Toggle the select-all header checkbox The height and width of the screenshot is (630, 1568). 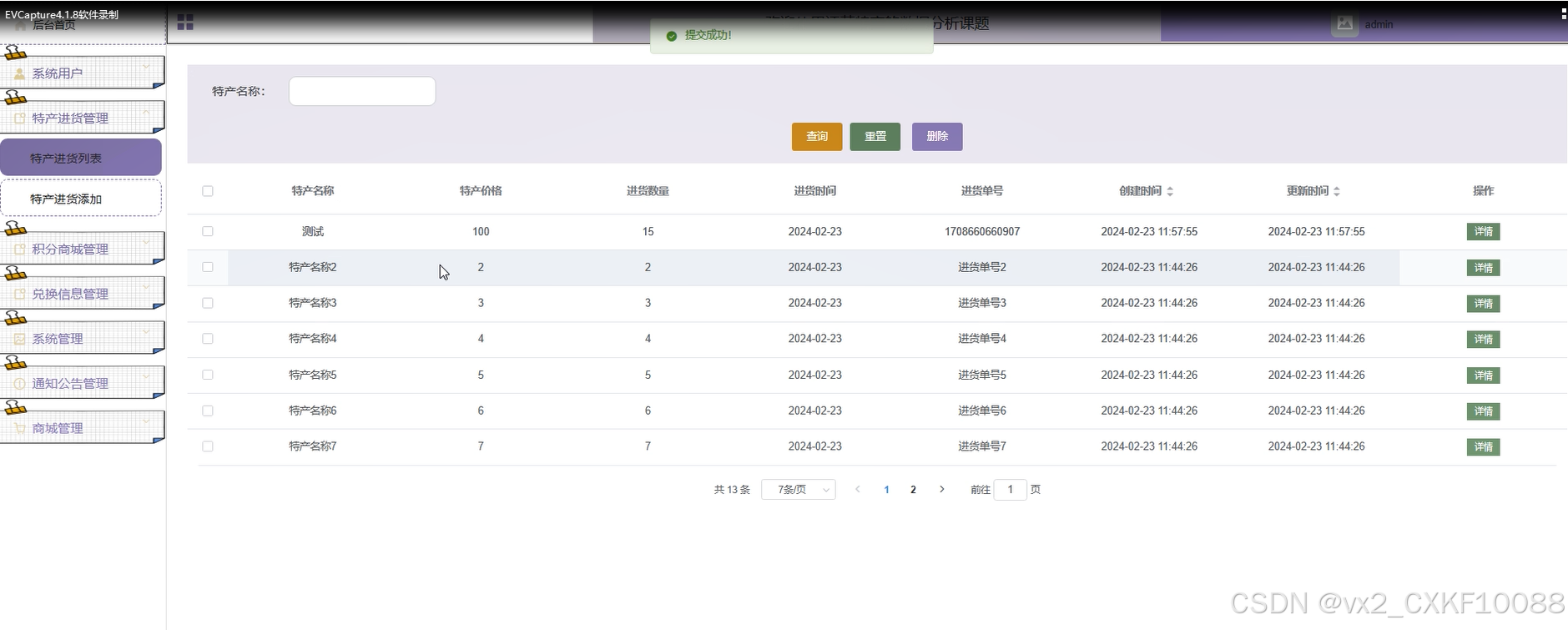point(208,191)
